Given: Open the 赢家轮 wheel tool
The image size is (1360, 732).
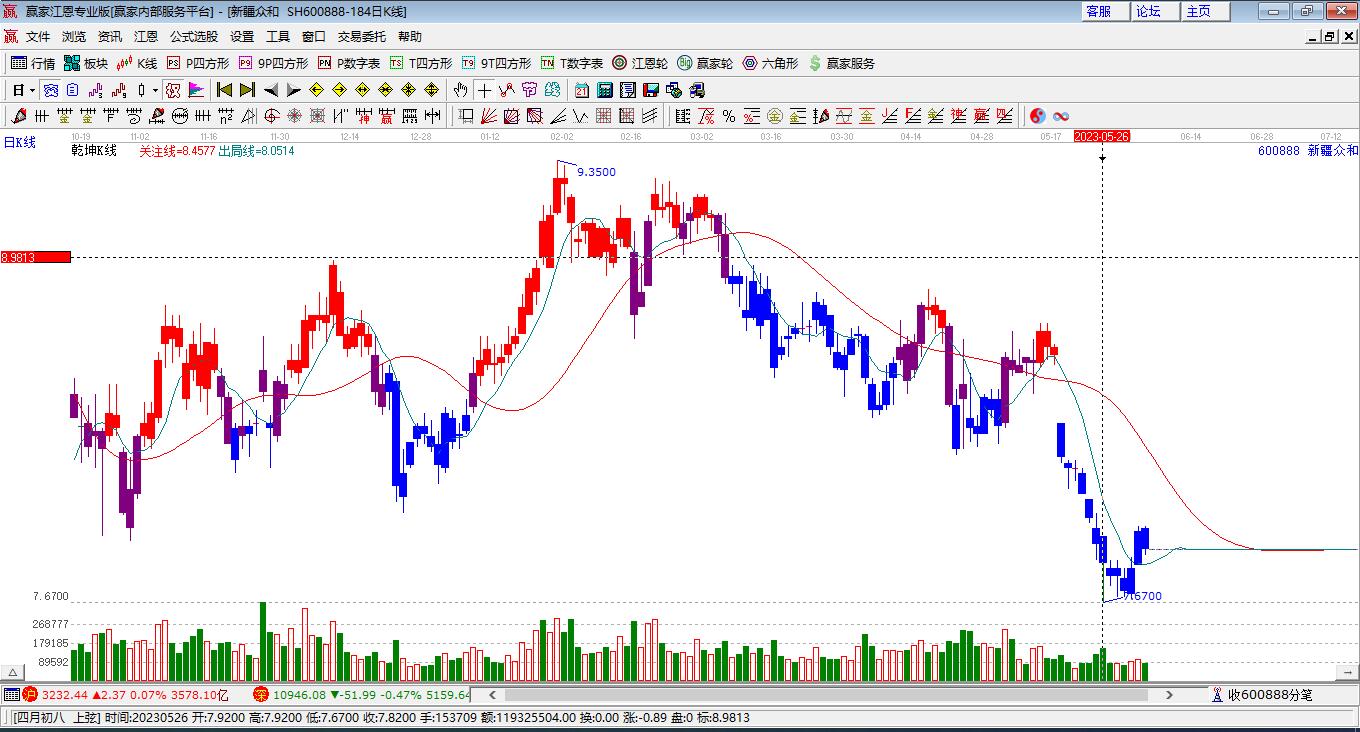Looking at the screenshot, I should [705, 63].
